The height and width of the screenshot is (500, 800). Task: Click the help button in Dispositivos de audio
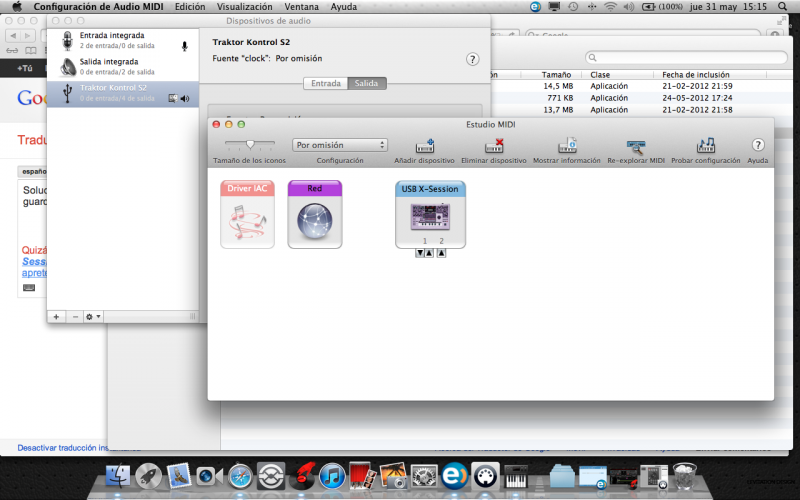(x=472, y=59)
